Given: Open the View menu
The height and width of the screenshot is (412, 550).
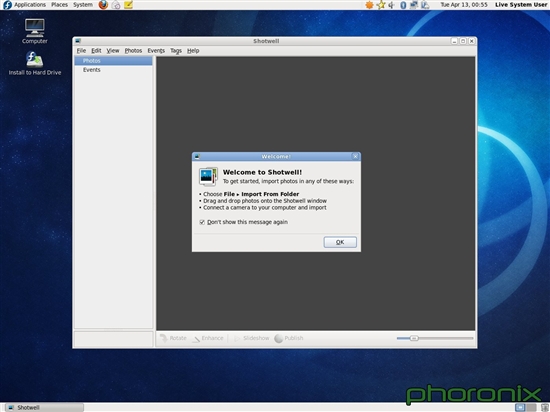Looking at the screenshot, I should coord(113,50).
